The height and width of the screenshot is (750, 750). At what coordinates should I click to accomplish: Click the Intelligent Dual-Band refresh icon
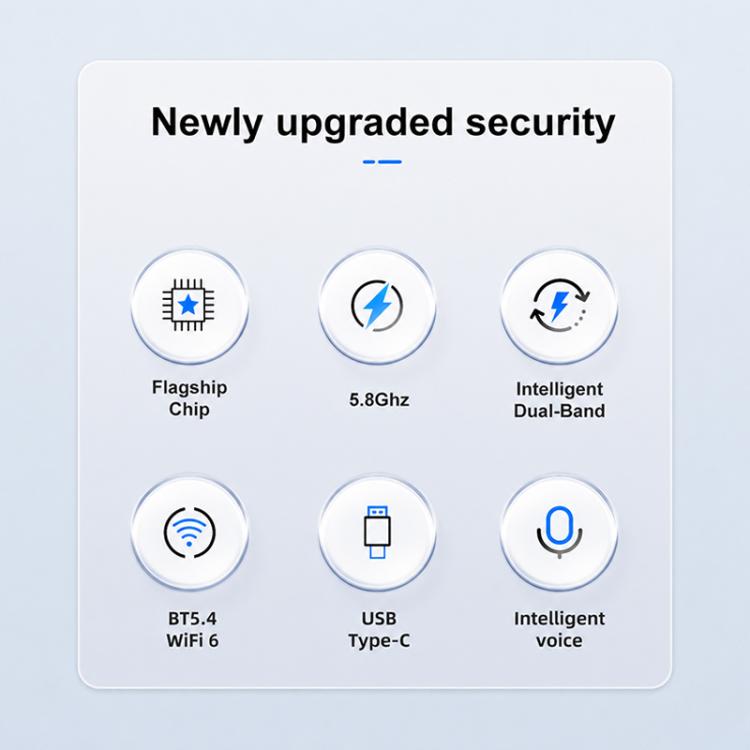(560, 305)
